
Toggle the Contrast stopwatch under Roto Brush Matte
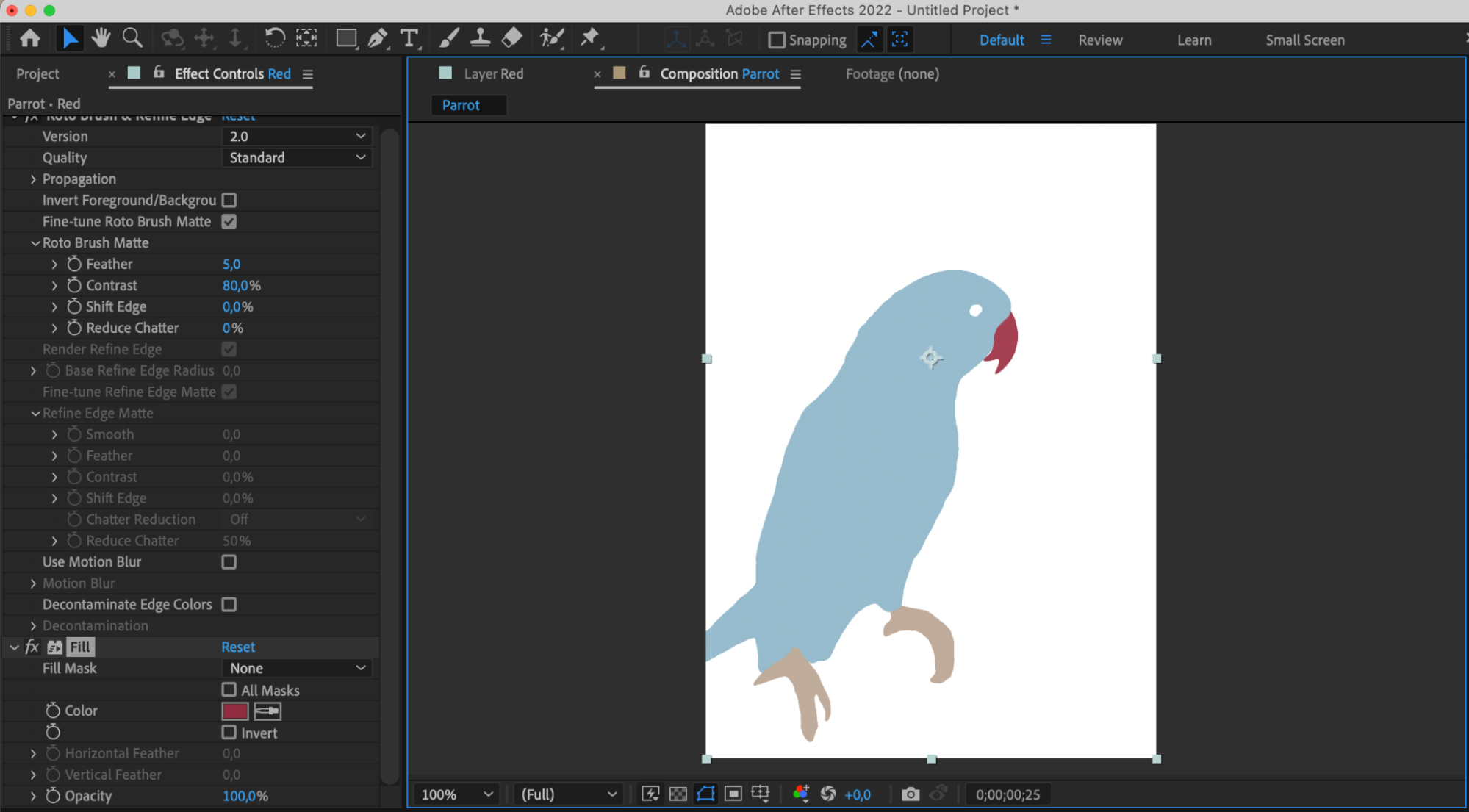click(74, 285)
